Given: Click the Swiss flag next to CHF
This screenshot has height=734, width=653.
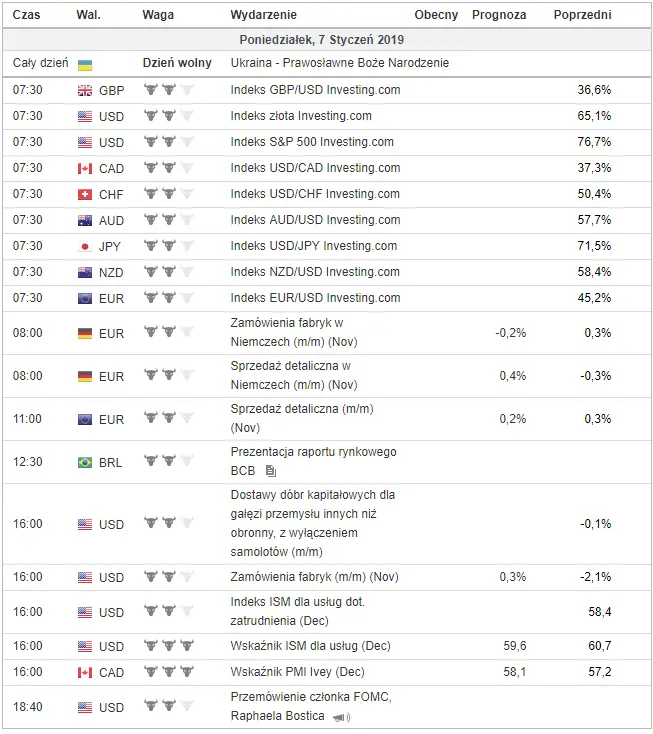Looking at the screenshot, I should click(85, 194).
